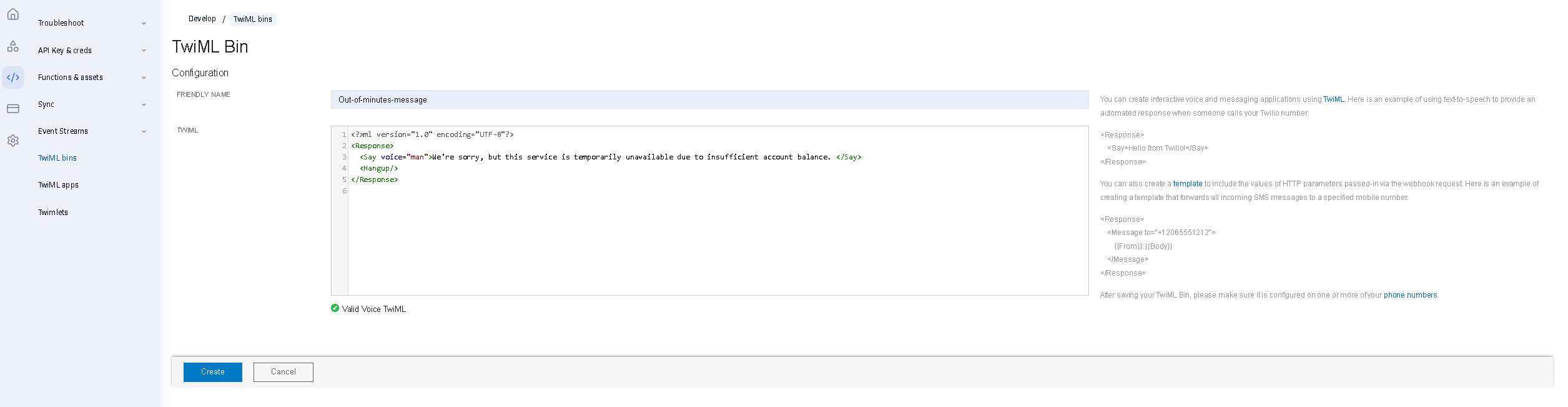Click the Develop breadcrumb

202,19
